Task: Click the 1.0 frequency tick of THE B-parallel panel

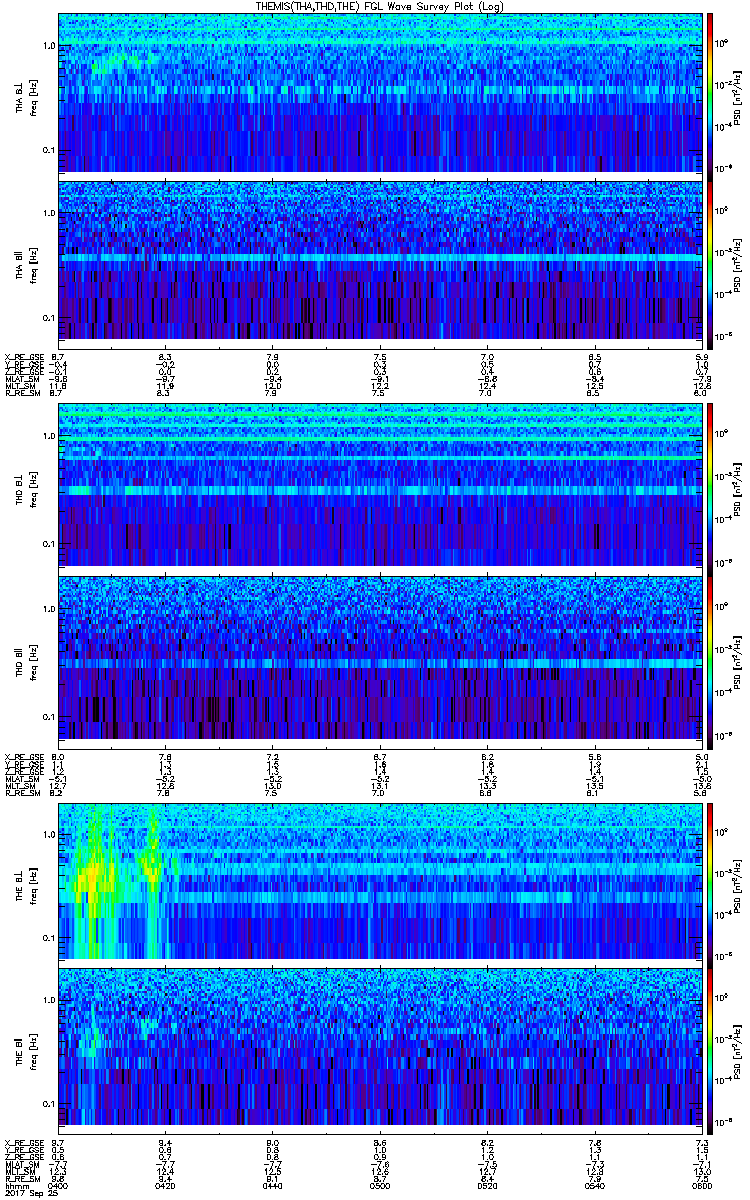Action: coord(47,1000)
